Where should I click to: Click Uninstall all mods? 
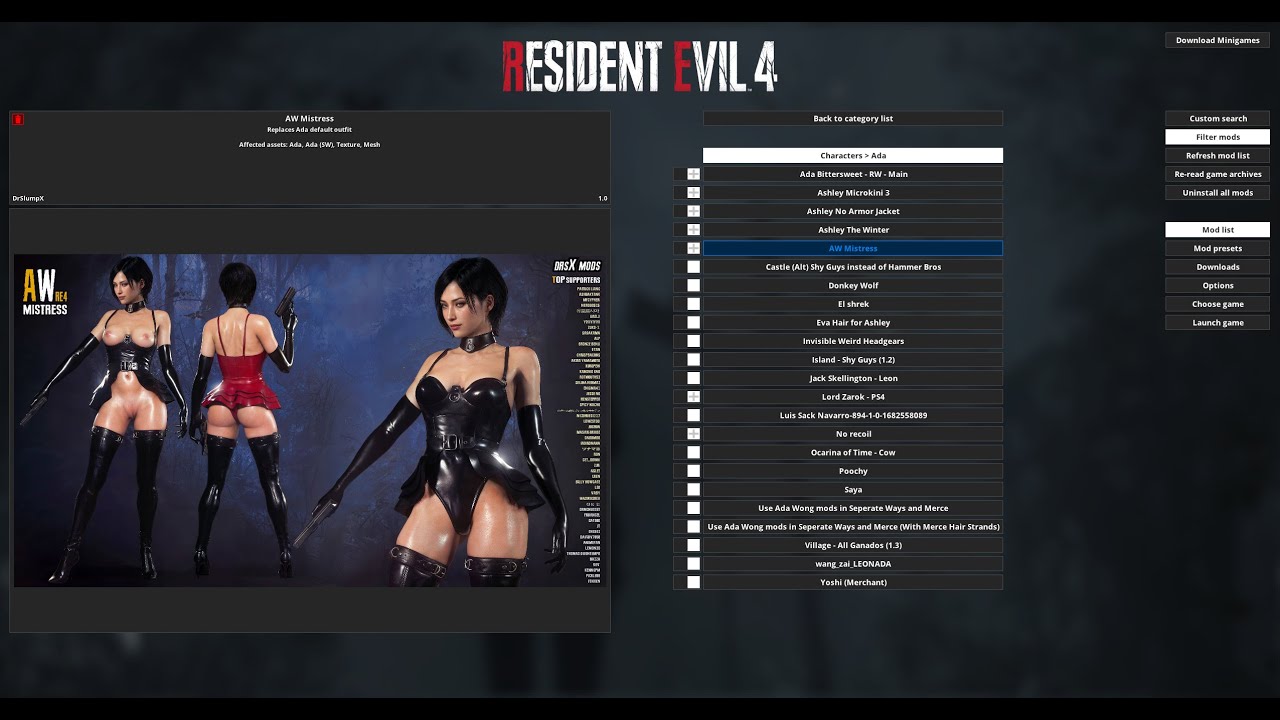coord(1217,192)
